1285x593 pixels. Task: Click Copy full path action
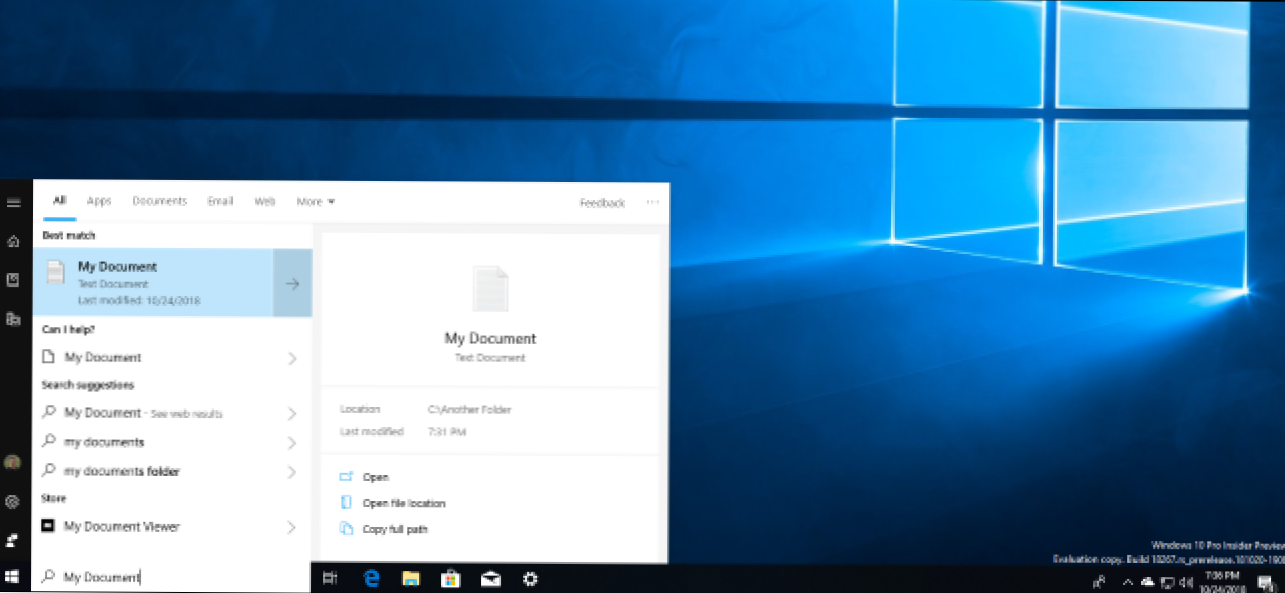coord(394,529)
